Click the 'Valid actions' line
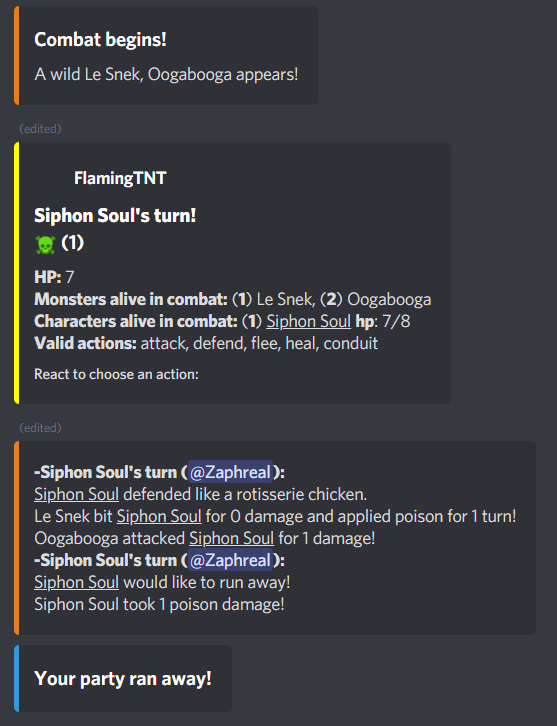Viewport: 557px width, 726px height. (x=206, y=344)
